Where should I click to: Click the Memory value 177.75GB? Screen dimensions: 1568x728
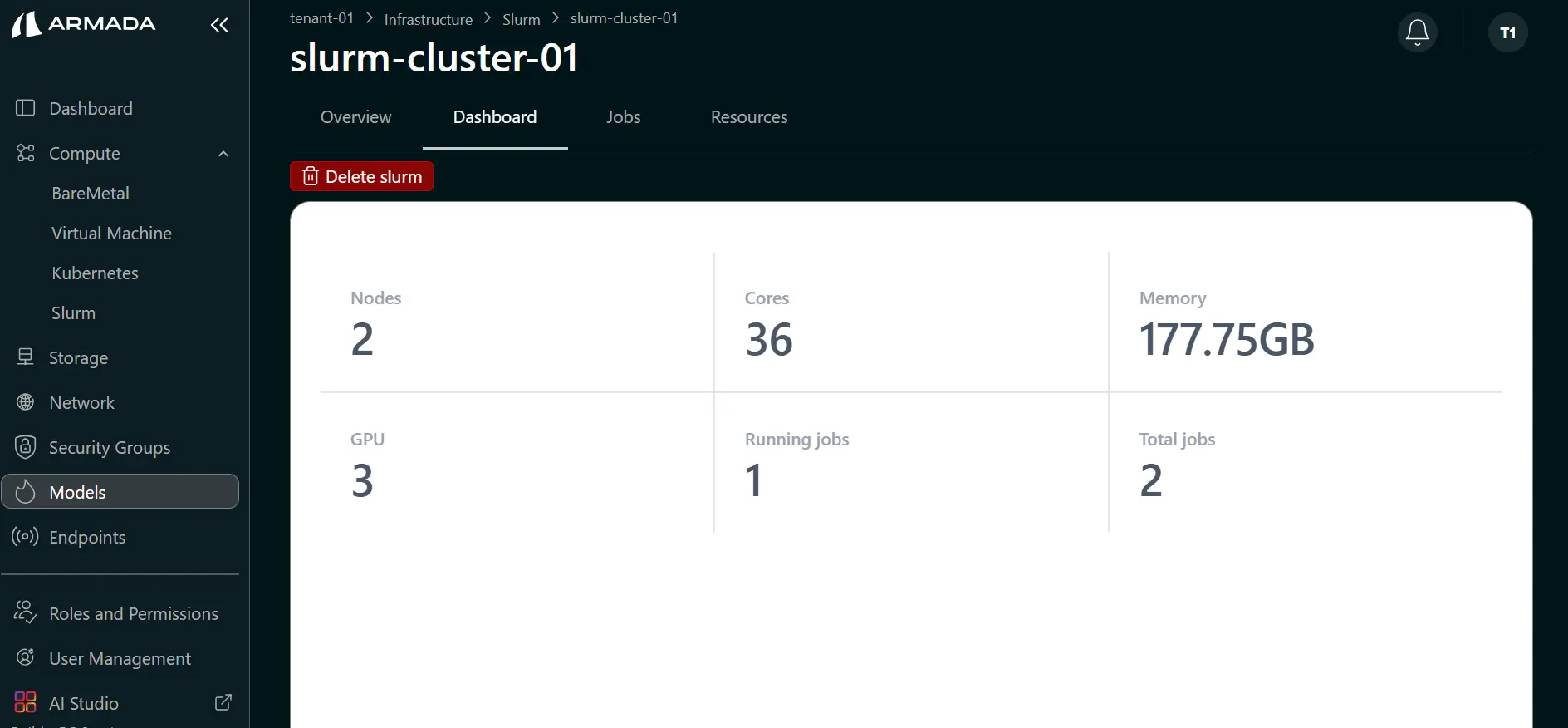tap(1227, 339)
